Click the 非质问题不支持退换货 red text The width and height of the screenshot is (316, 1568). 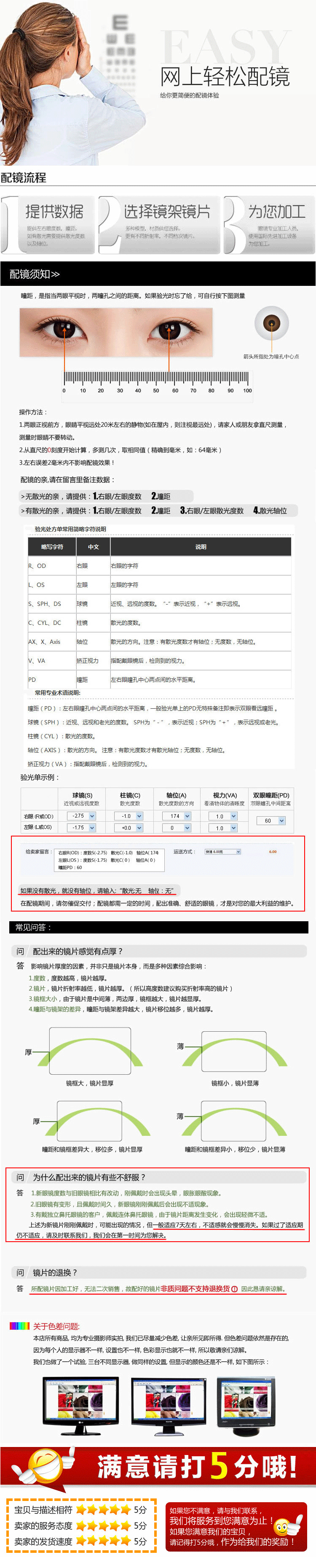click(x=195, y=1288)
